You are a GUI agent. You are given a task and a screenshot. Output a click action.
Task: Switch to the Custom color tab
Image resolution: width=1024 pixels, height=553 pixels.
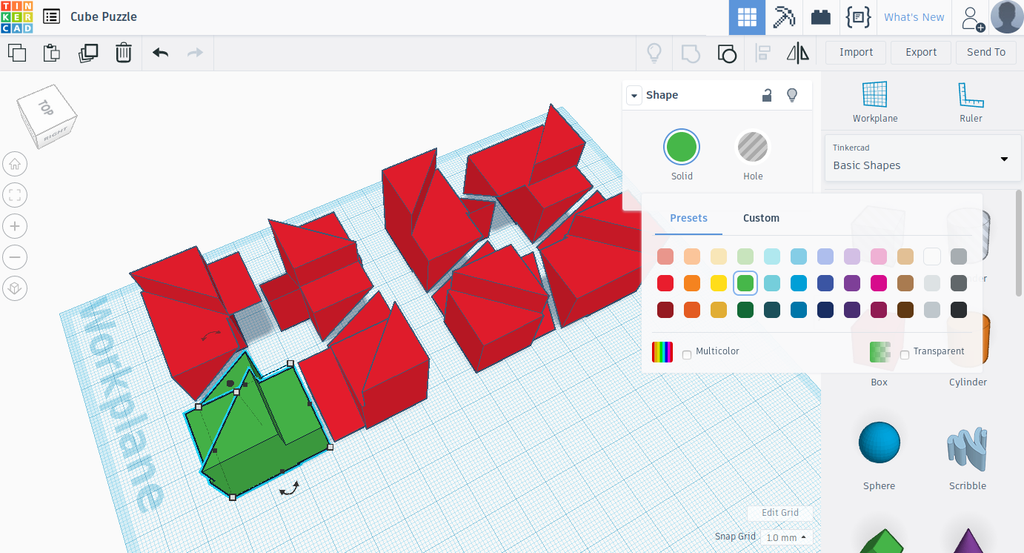pos(761,218)
